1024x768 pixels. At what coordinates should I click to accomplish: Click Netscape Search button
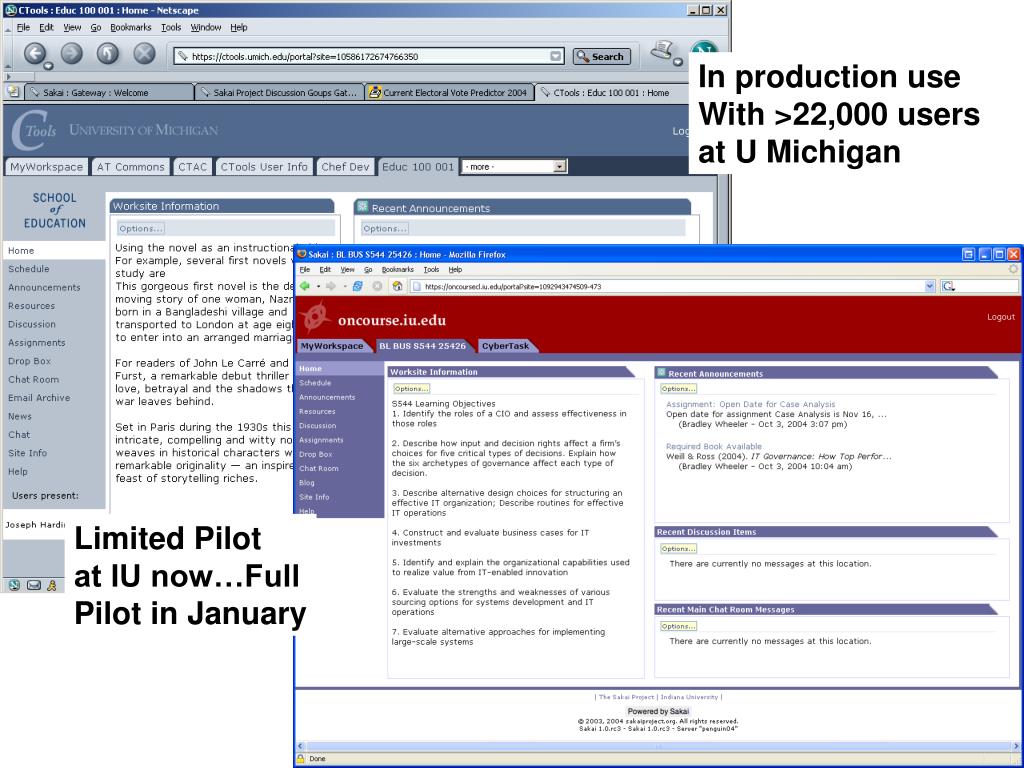601,57
